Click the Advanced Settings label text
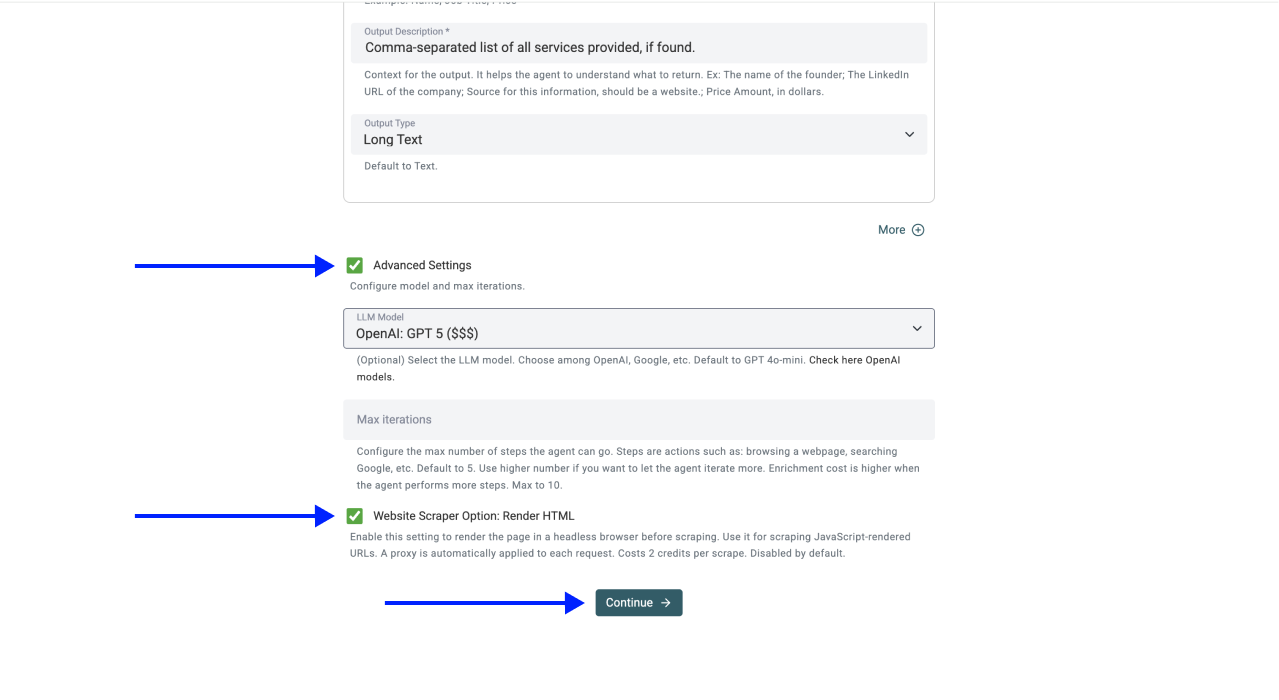The image size is (1279, 700). (x=422, y=266)
